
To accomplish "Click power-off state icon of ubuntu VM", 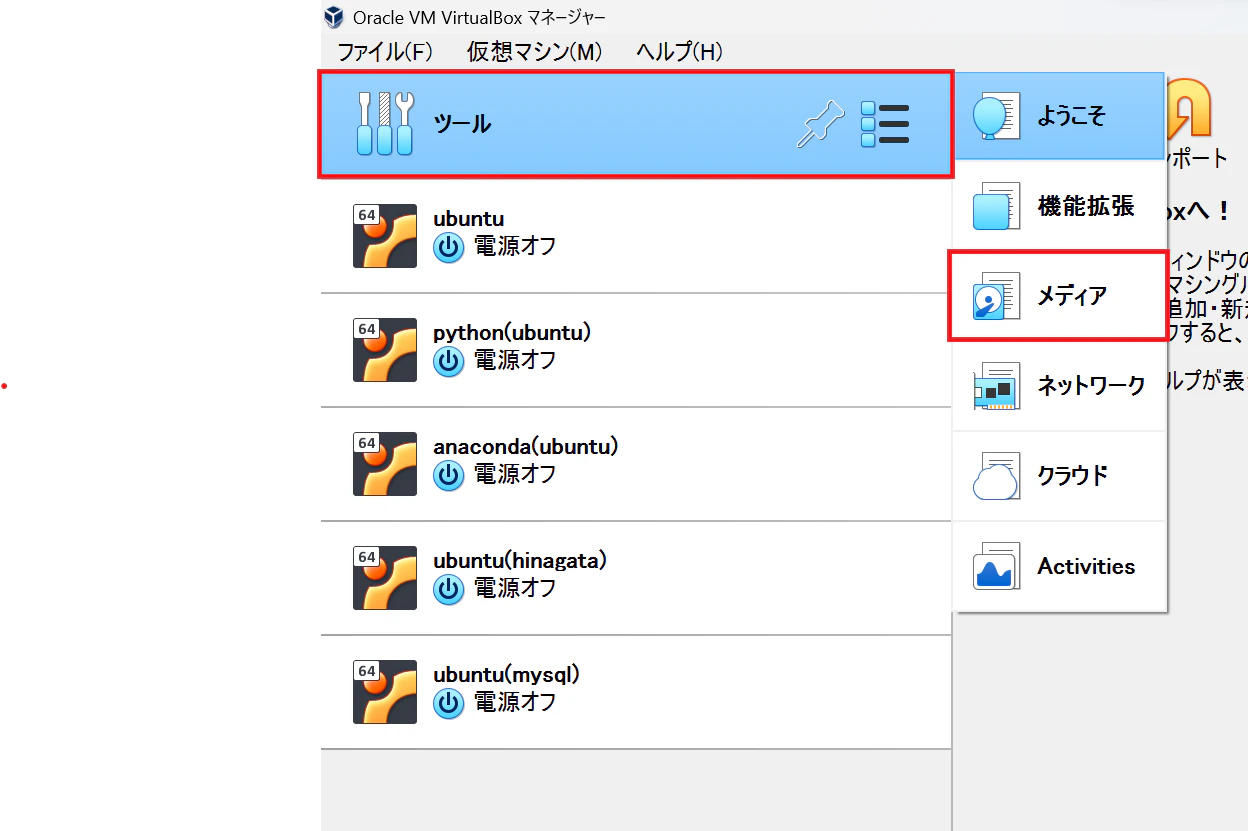I will [449, 247].
